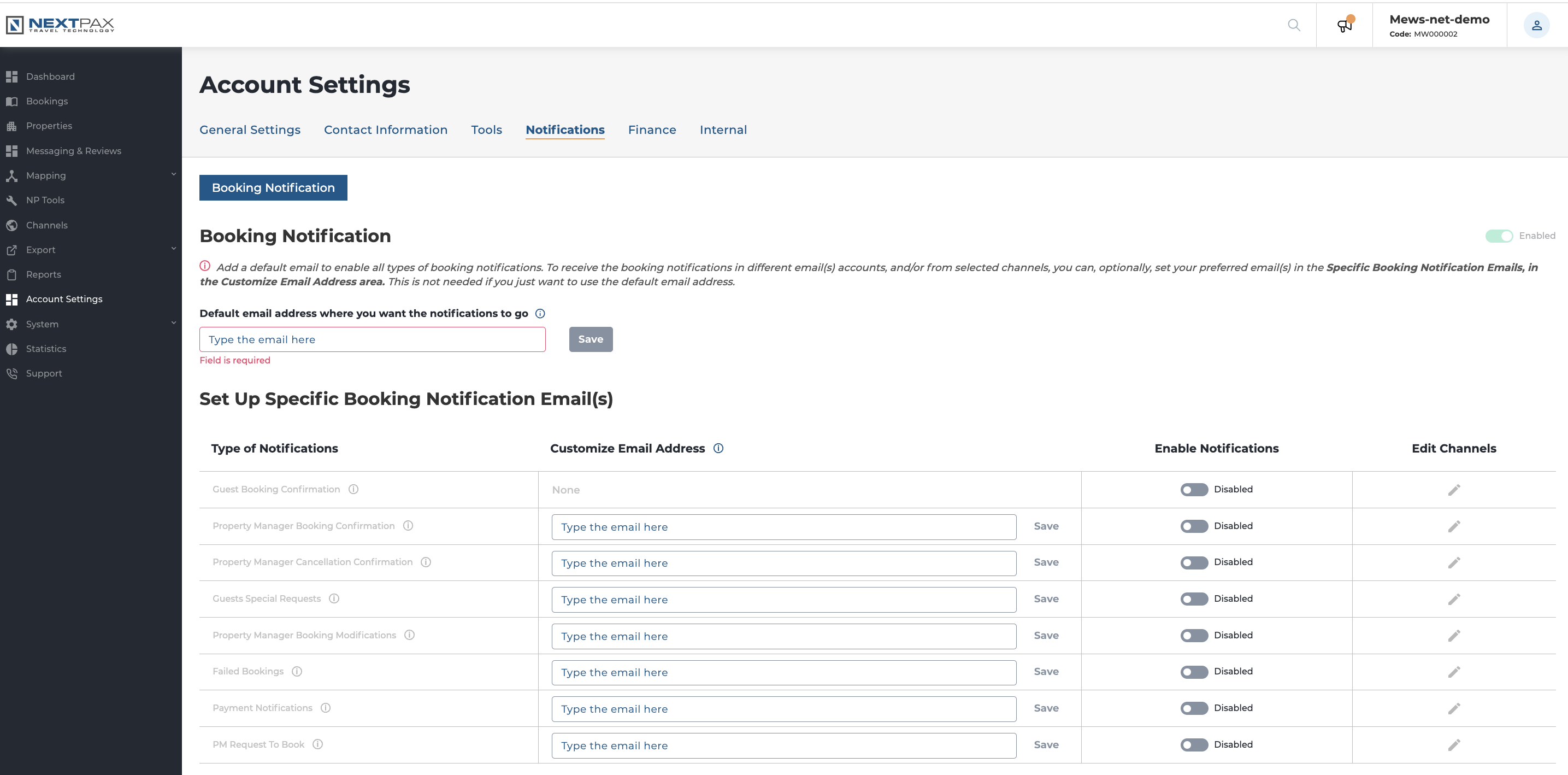This screenshot has width=1568, height=775.
Task: Switch to General Settings tab
Action: point(250,130)
